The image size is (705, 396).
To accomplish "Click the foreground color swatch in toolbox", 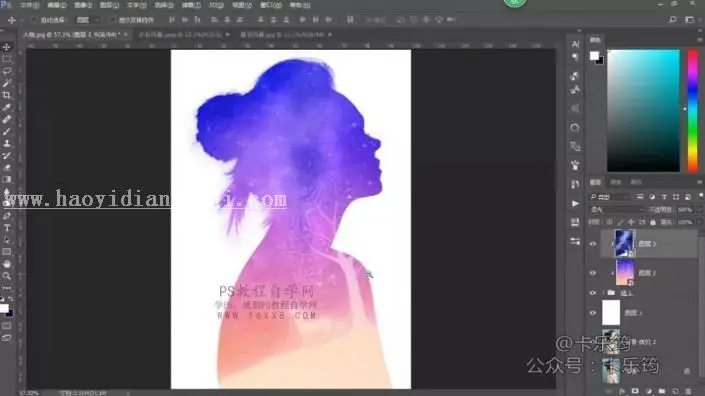I will pos(4,308).
